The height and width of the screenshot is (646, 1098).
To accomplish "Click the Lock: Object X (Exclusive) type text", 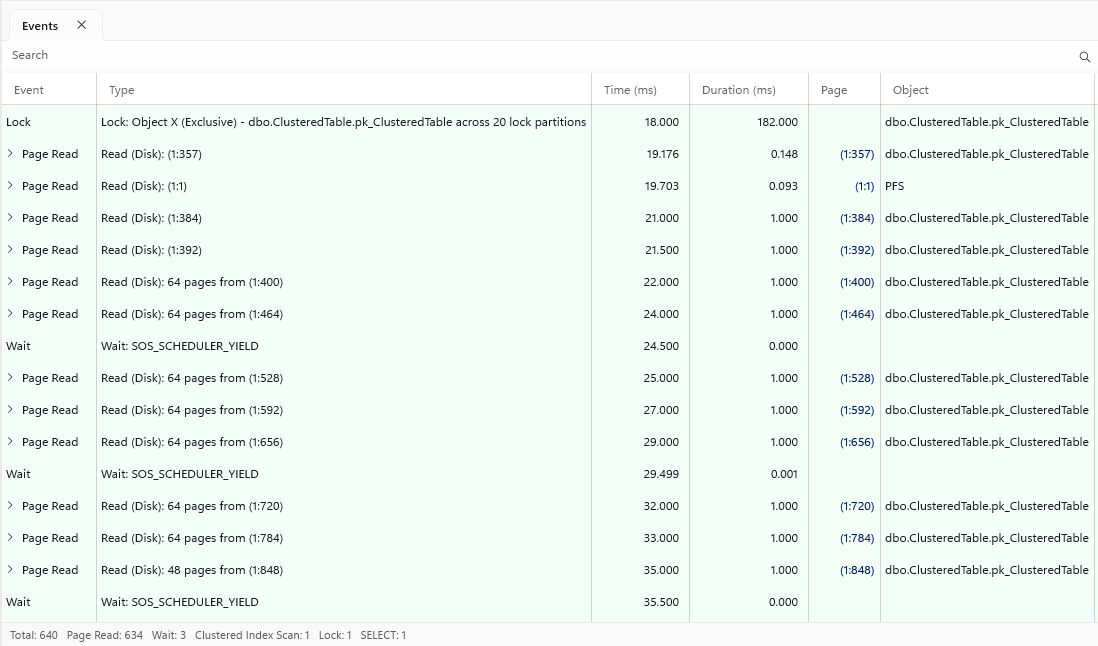I will click(x=343, y=122).
